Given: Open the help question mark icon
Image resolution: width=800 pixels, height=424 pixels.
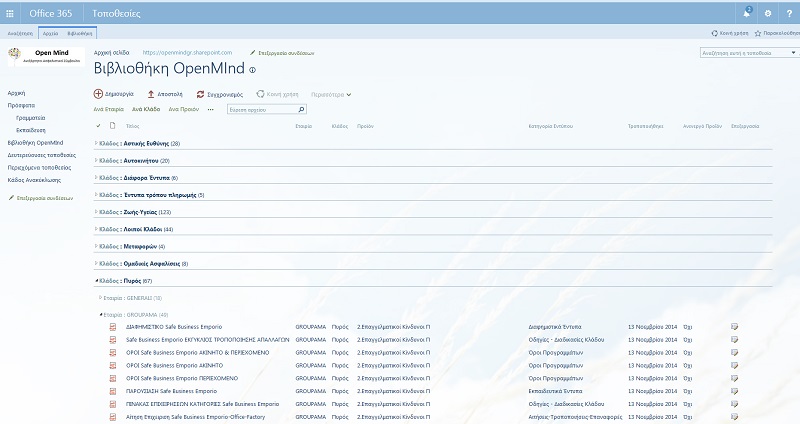Looking at the screenshot, I should pyautogui.click(x=789, y=14).
